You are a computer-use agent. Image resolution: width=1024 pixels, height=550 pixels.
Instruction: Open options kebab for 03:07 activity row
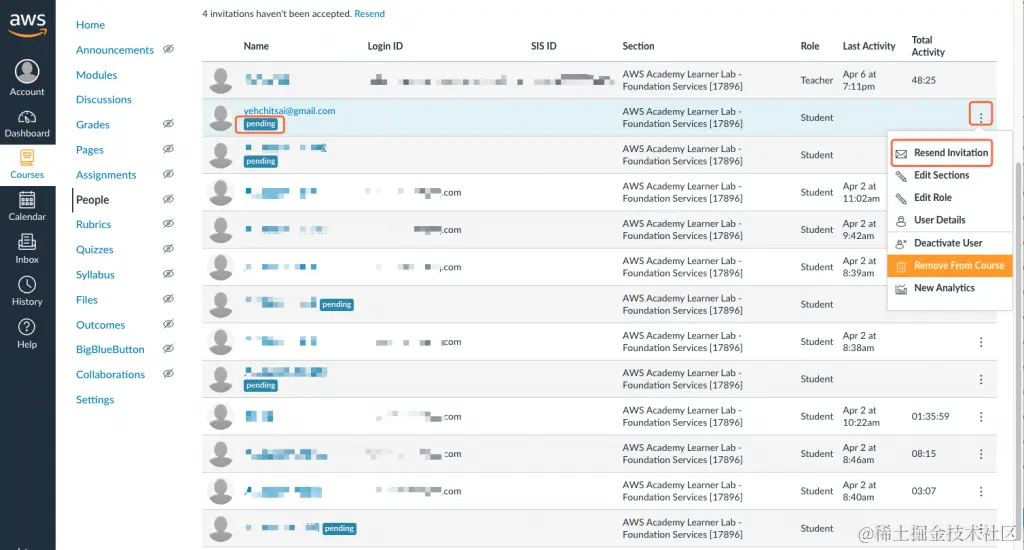[980, 491]
